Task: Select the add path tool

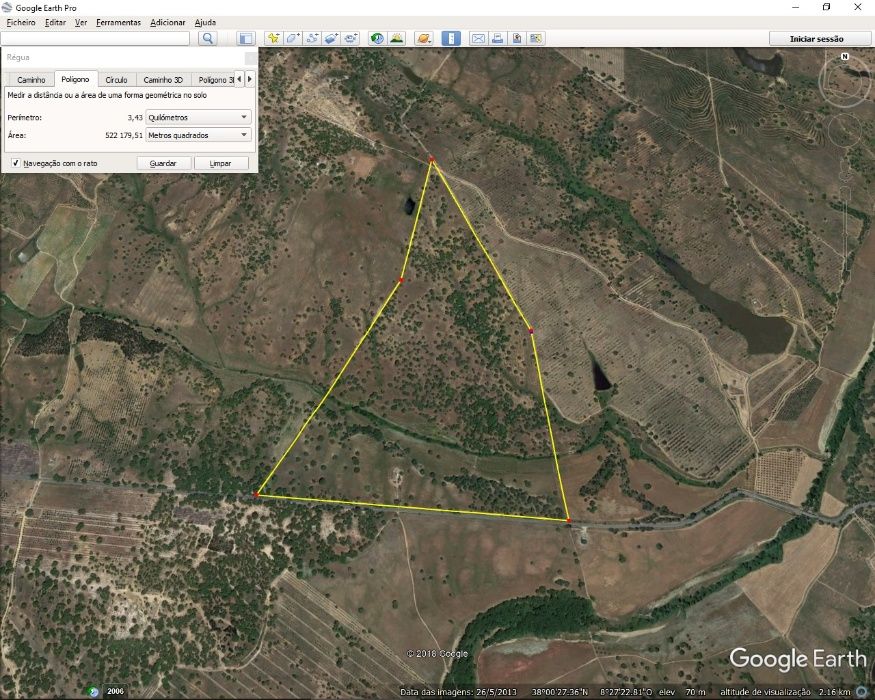Action: pos(312,39)
